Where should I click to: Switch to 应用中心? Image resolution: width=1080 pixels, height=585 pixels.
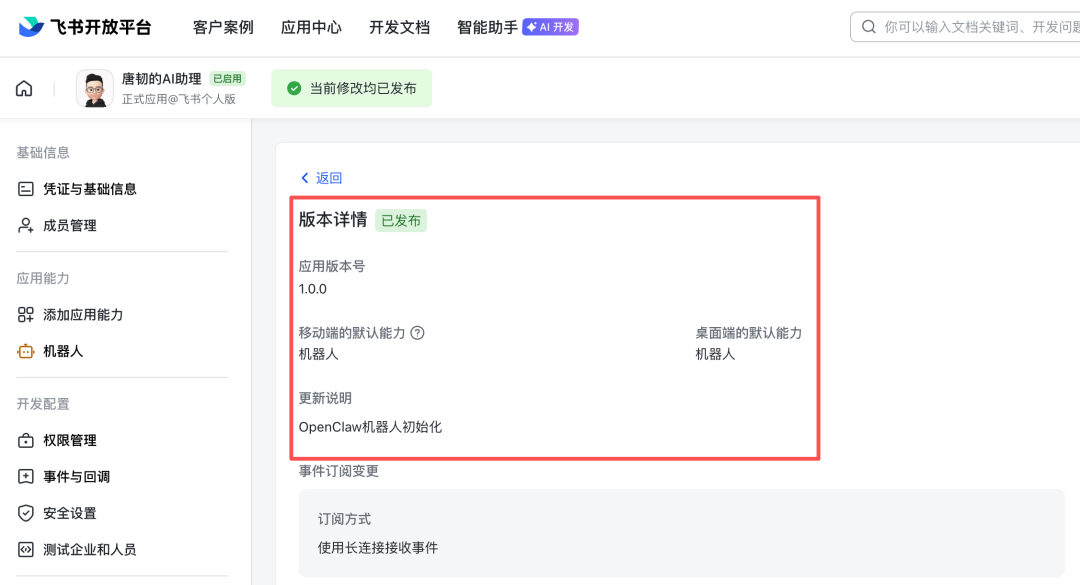click(x=311, y=28)
